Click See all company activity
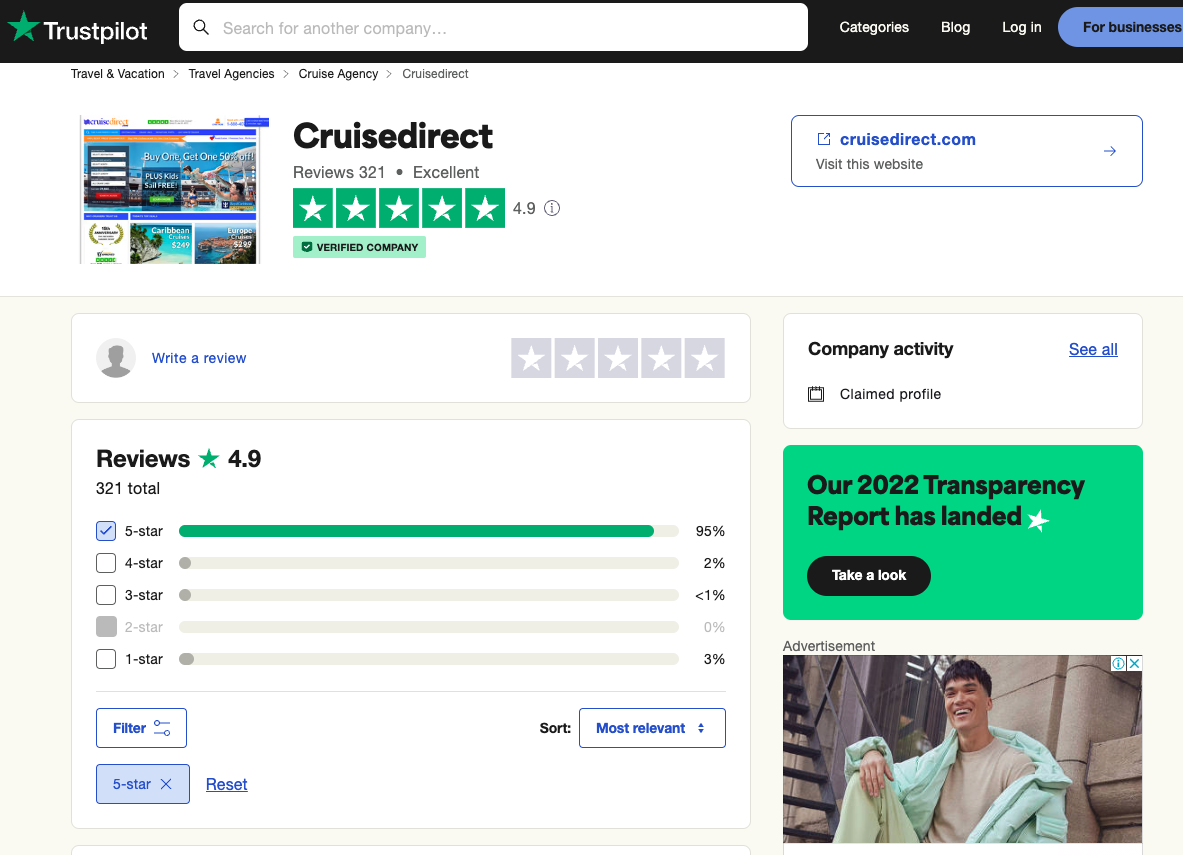 [x=1093, y=349]
